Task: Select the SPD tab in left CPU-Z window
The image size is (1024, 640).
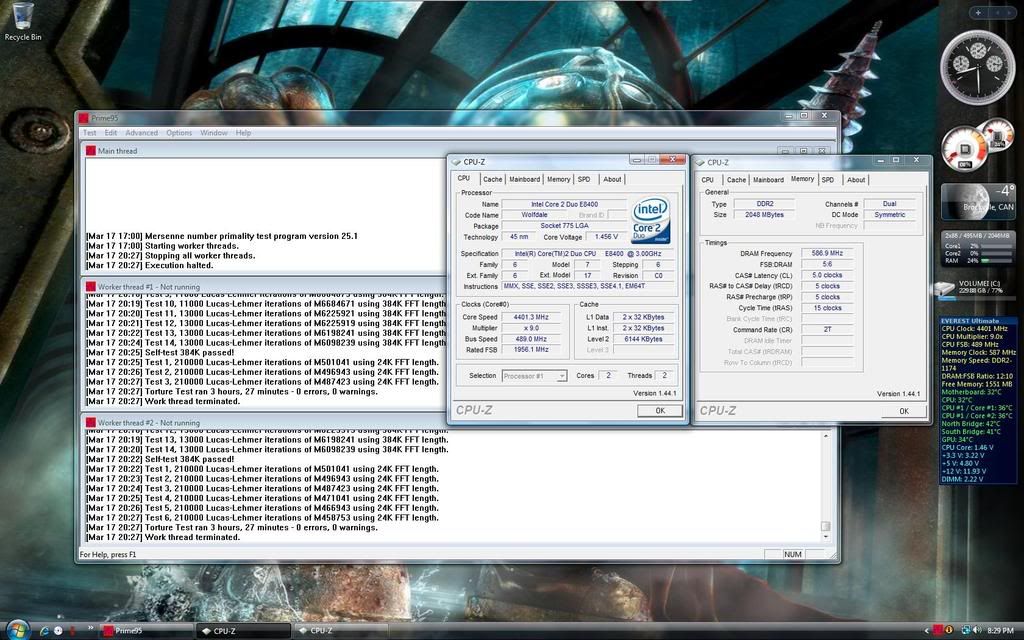Action: (x=584, y=179)
